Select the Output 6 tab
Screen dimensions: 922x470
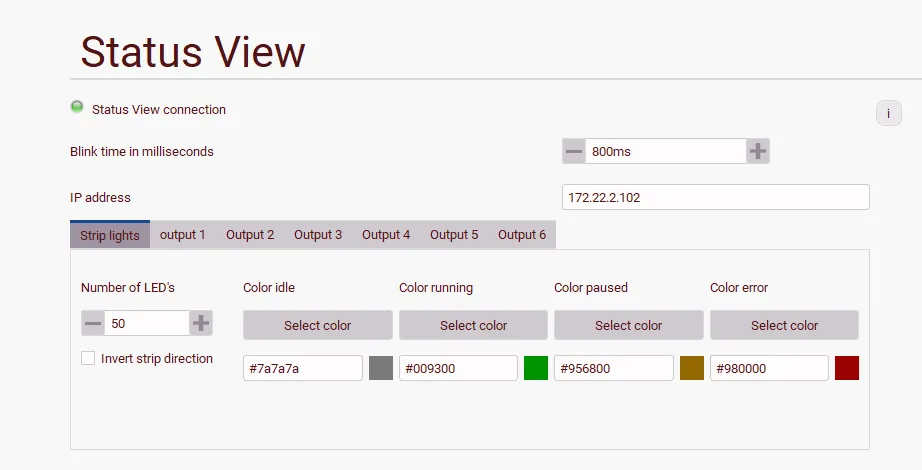coord(522,235)
